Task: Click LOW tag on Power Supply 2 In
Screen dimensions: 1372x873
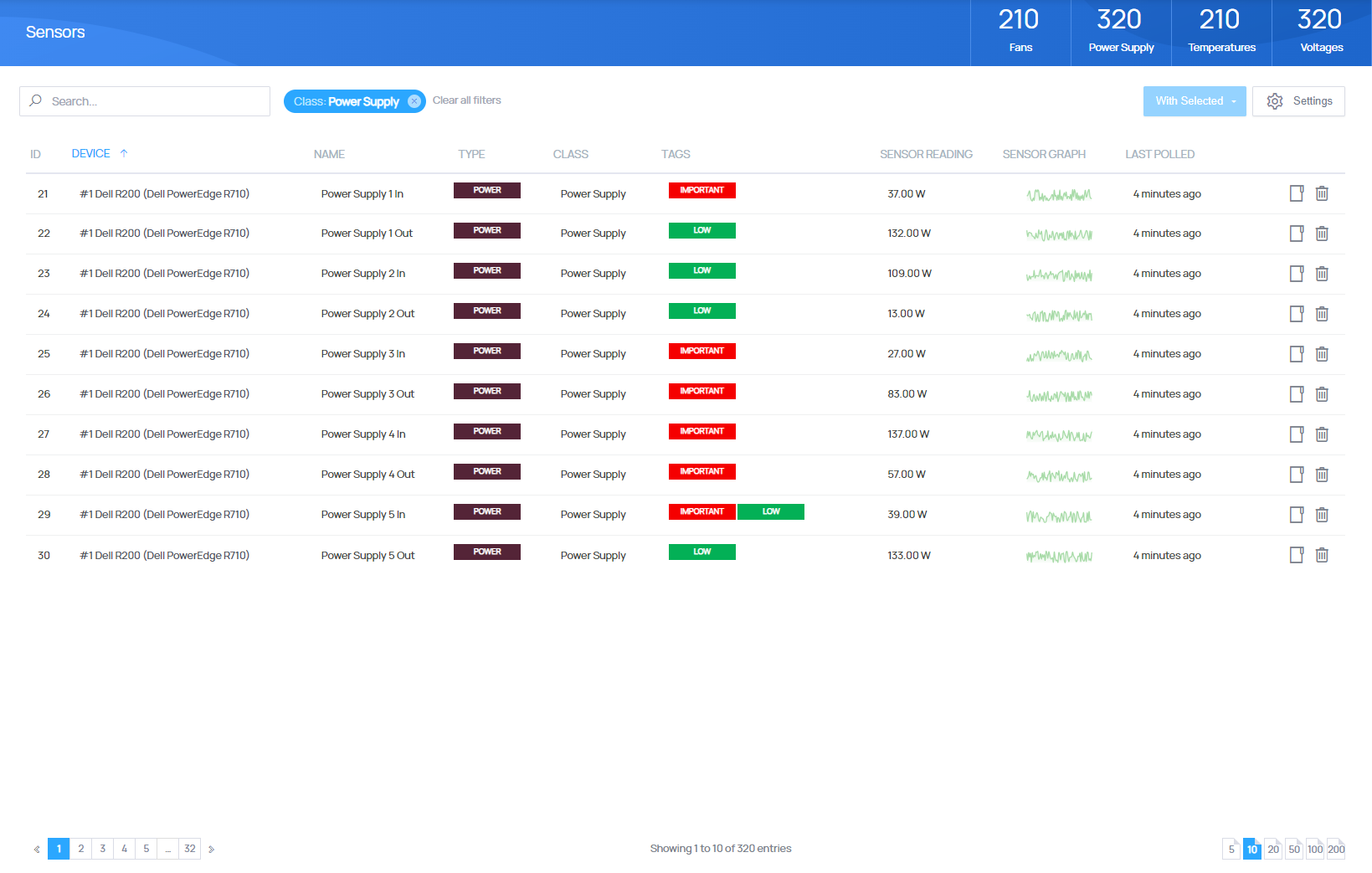Action: pos(702,270)
